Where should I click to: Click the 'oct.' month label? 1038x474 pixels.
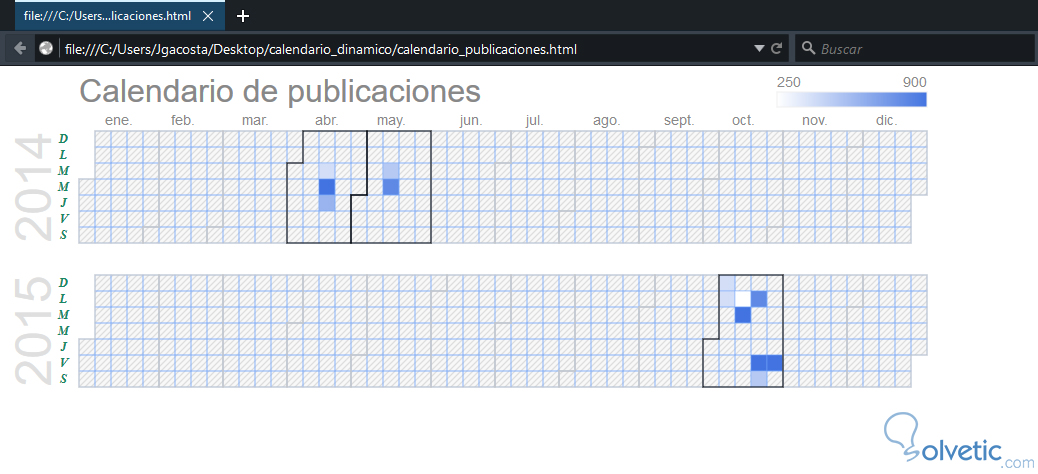(x=743, y=120)
